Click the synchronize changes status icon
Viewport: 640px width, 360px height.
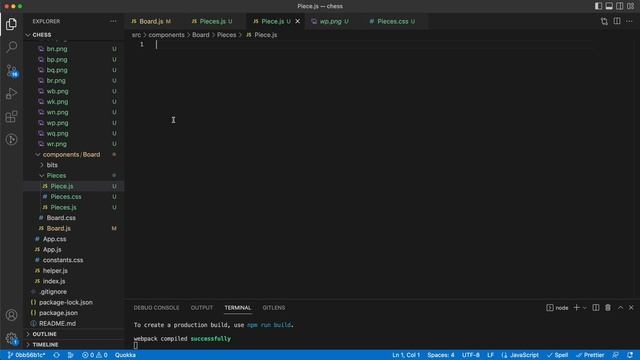pyautogui.click(x=57, y=355)
